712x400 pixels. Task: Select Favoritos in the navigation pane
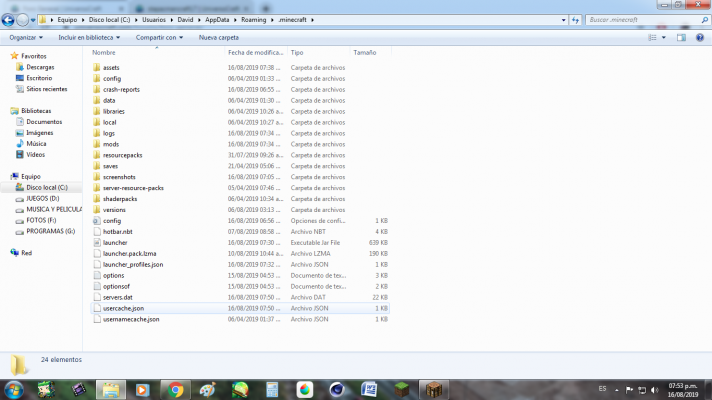(34, 56)
